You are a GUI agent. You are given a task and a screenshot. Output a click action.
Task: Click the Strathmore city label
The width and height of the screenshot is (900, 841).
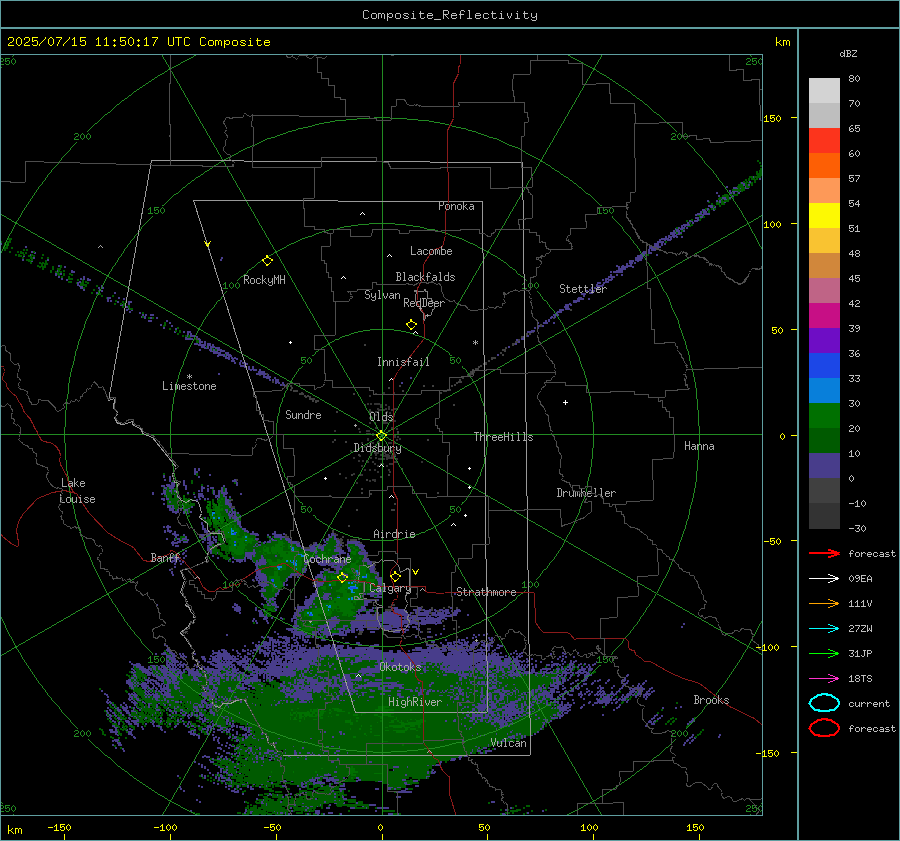point(486,592)
